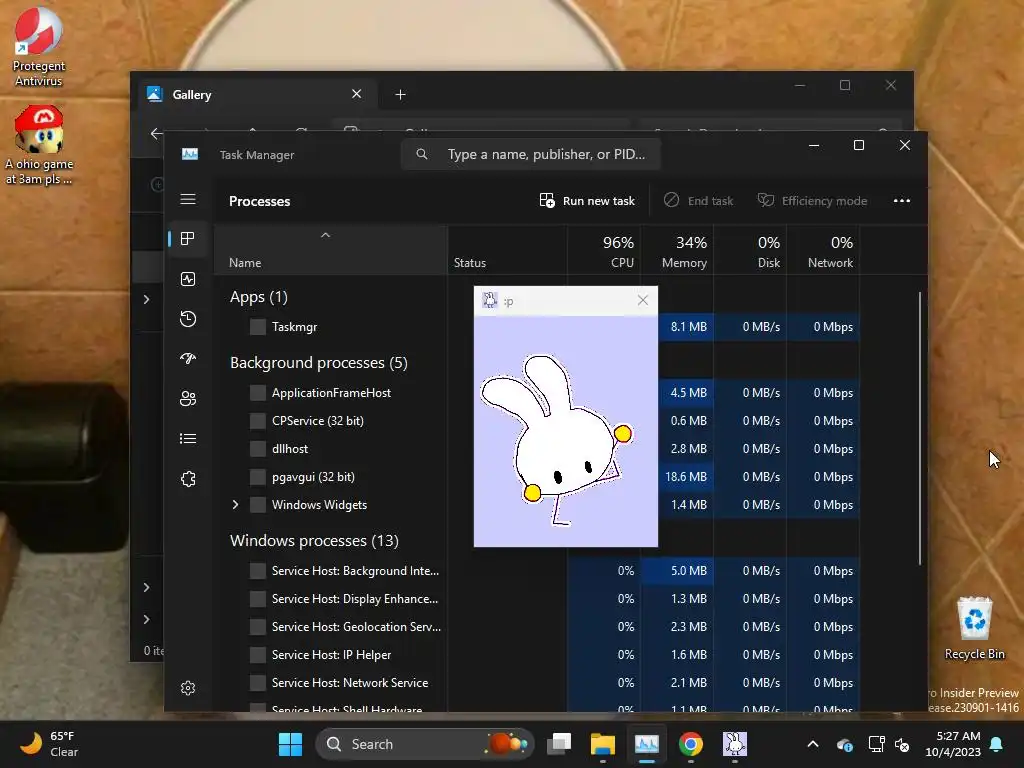
Task: Click the muted volume tray icon
Action: [903, 744]
